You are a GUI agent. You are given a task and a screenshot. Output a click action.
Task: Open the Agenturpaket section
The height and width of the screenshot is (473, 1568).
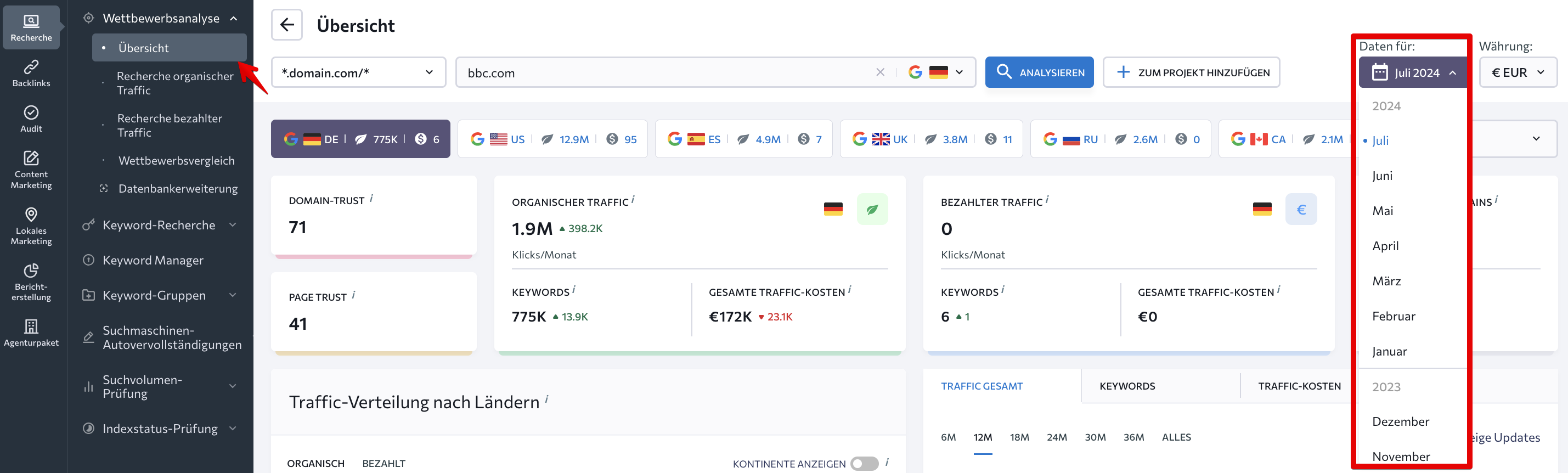coord(31,333)
